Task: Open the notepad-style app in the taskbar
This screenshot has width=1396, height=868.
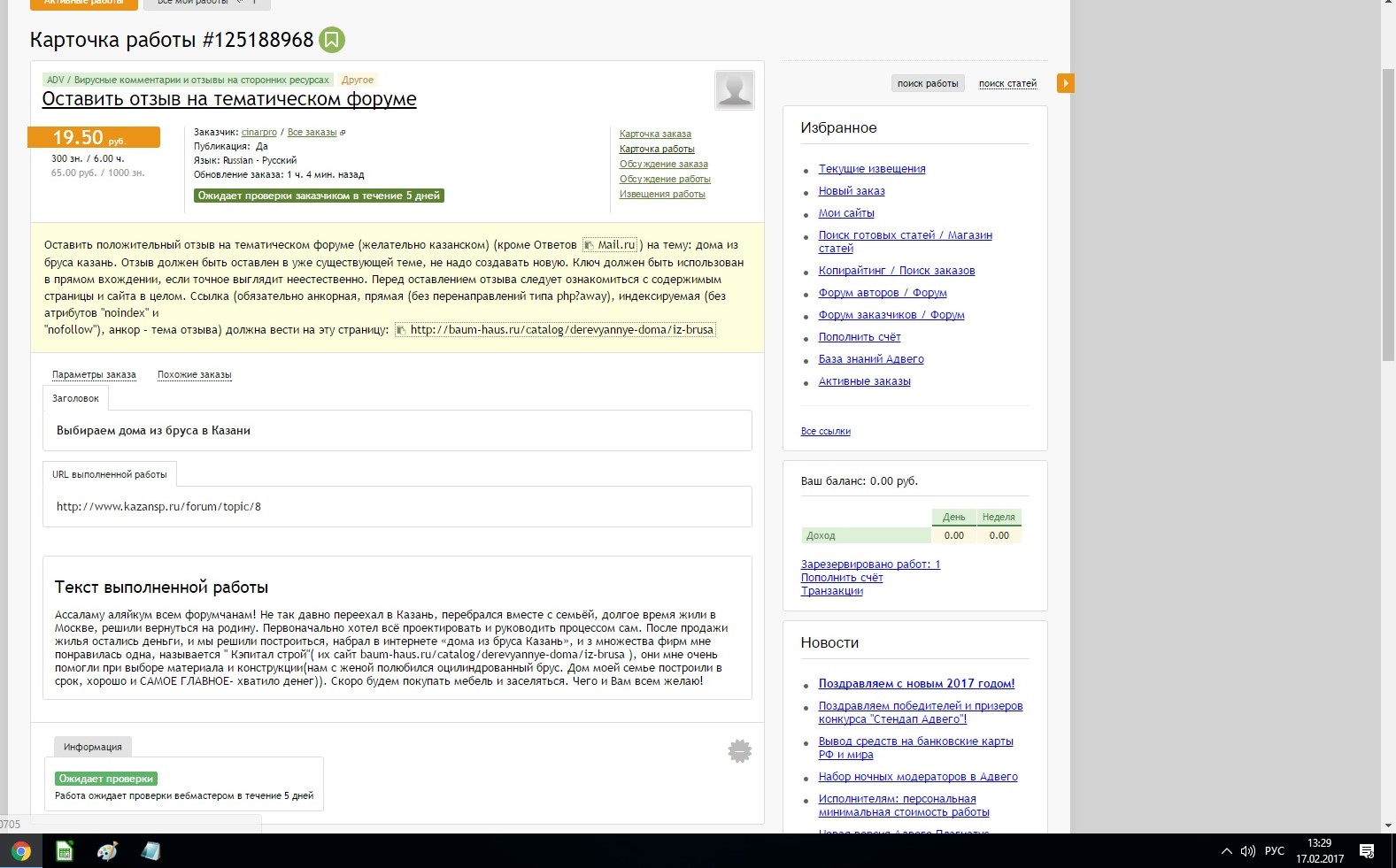Action: [151, 851]
